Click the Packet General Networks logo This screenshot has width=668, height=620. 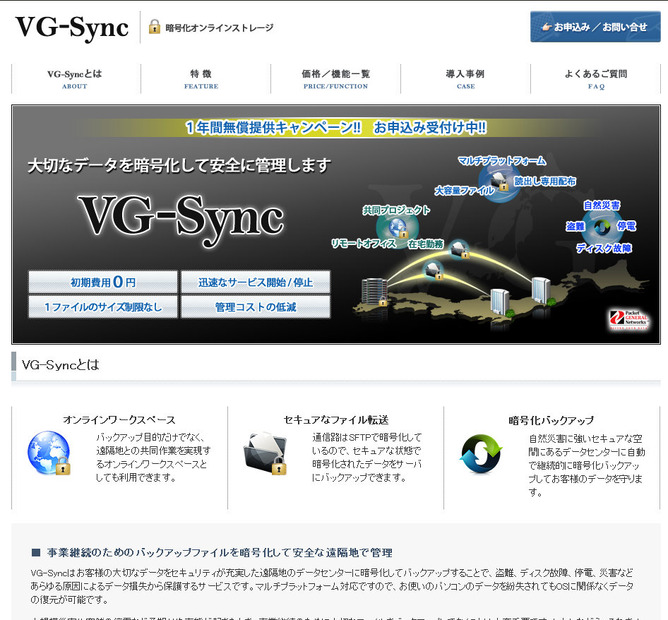[629, 320]
